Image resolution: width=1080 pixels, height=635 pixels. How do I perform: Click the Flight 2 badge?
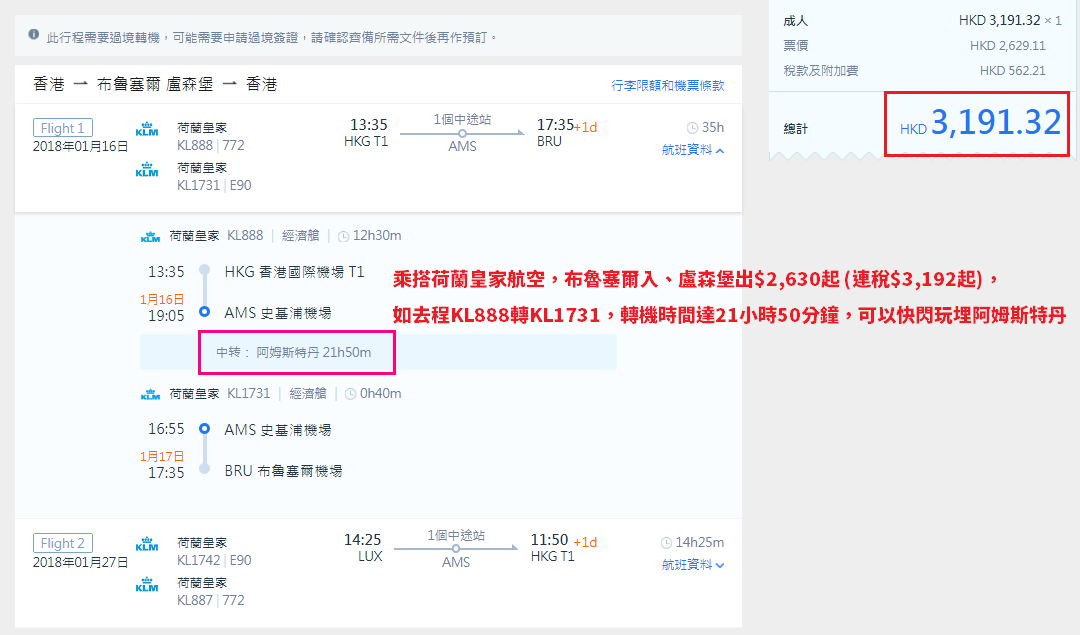coord(63,543)
